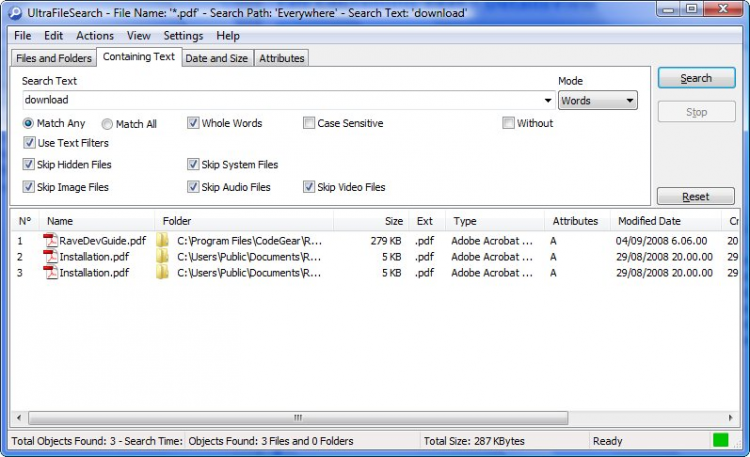This screenshot has width=750, height=457.
Task: Uncheck Skip Hidden Files
Action: (29, 165)
